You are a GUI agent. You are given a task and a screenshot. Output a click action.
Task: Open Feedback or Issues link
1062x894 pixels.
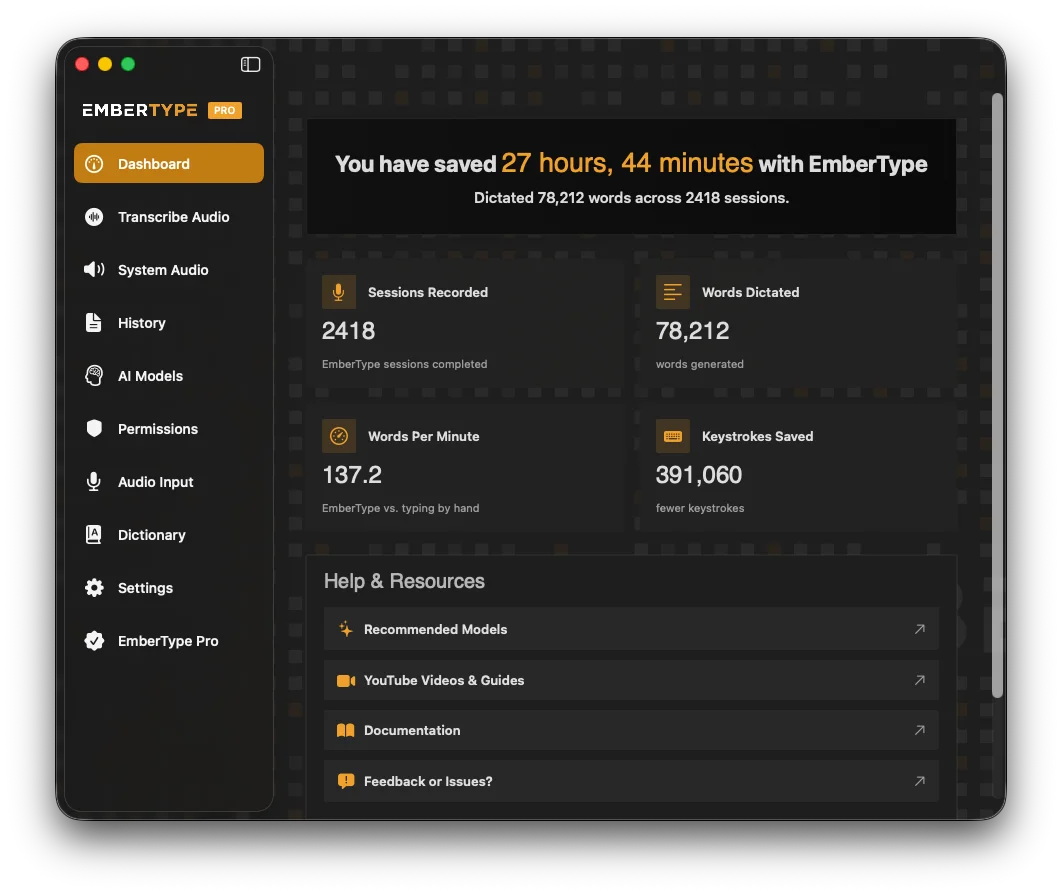pyautogui.click(x=631, y=781)
